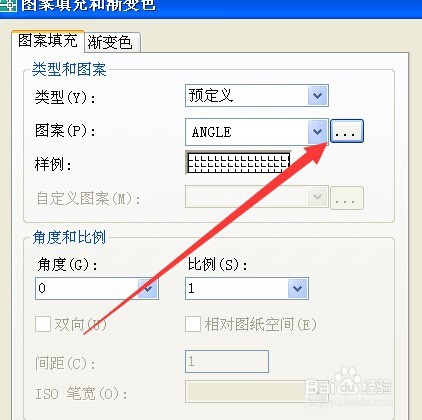422x420 pixels.
Task: Expand the 比例 dropdown arrow
Action: pyautogui.click(x=298, y=288)
